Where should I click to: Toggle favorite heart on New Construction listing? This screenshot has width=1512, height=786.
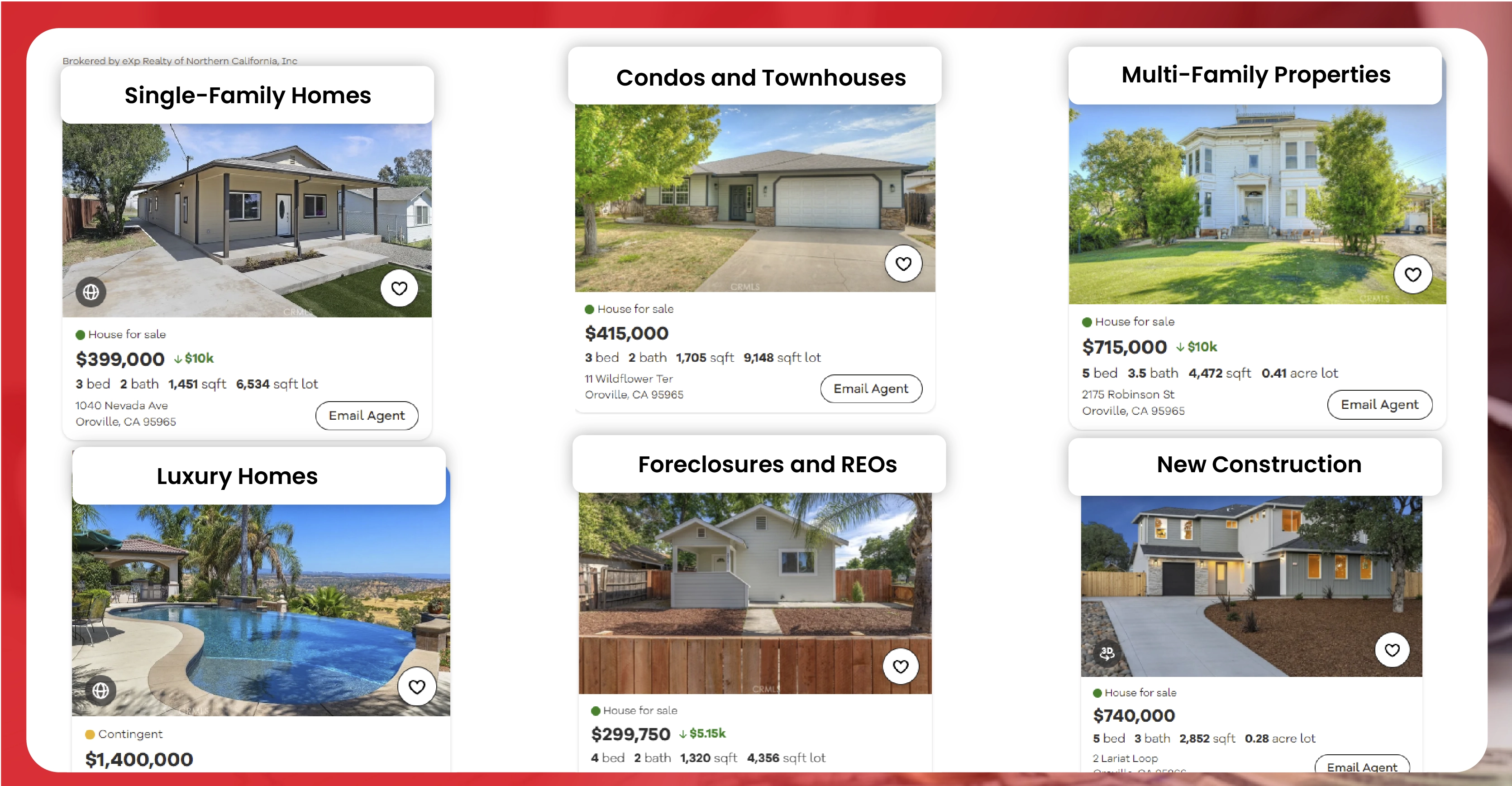tap(1393, 649)
